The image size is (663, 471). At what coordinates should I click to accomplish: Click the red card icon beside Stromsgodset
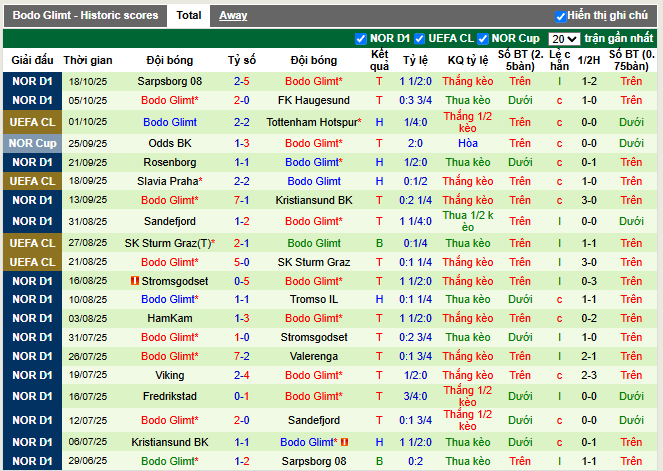135,281
